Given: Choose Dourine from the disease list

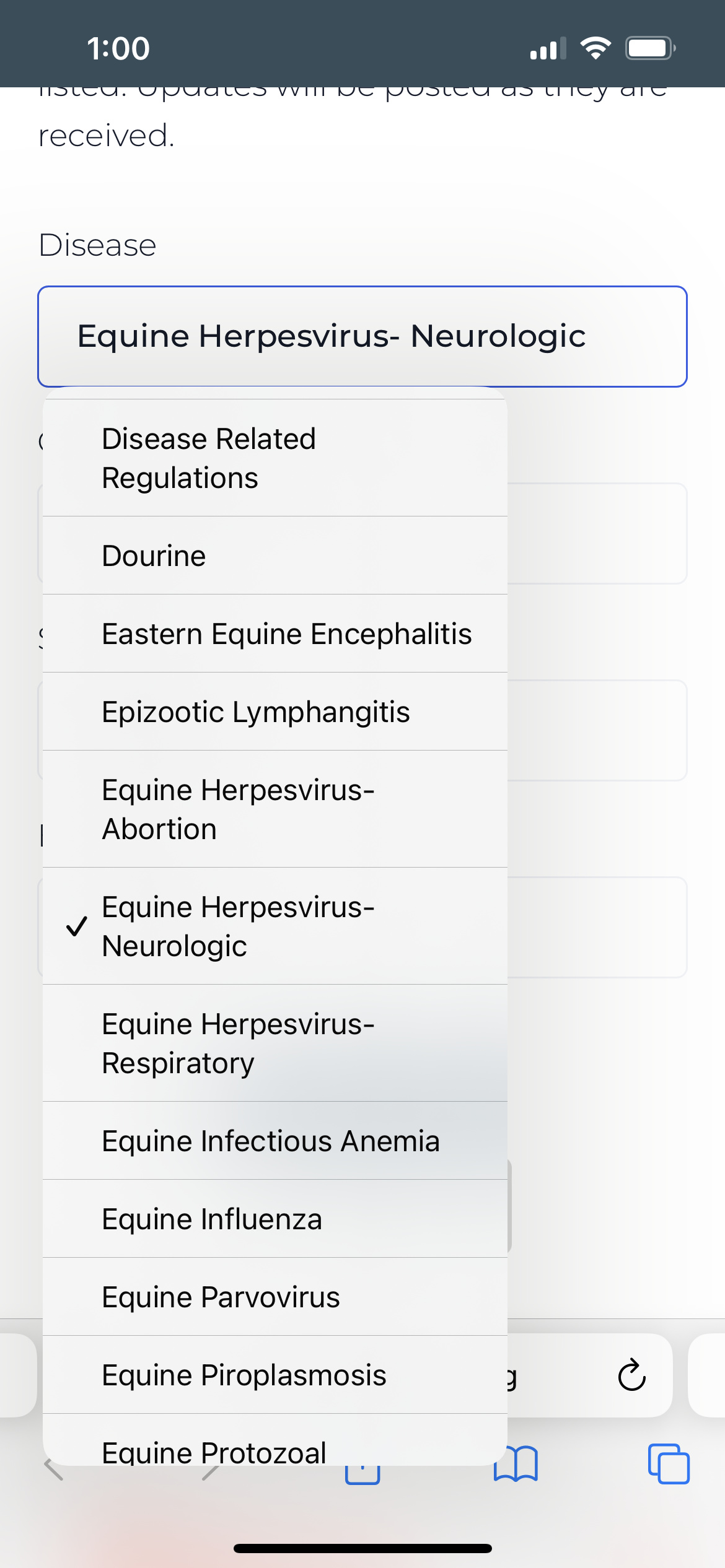Looking at the screenshot, I should [x=275, y=555].
